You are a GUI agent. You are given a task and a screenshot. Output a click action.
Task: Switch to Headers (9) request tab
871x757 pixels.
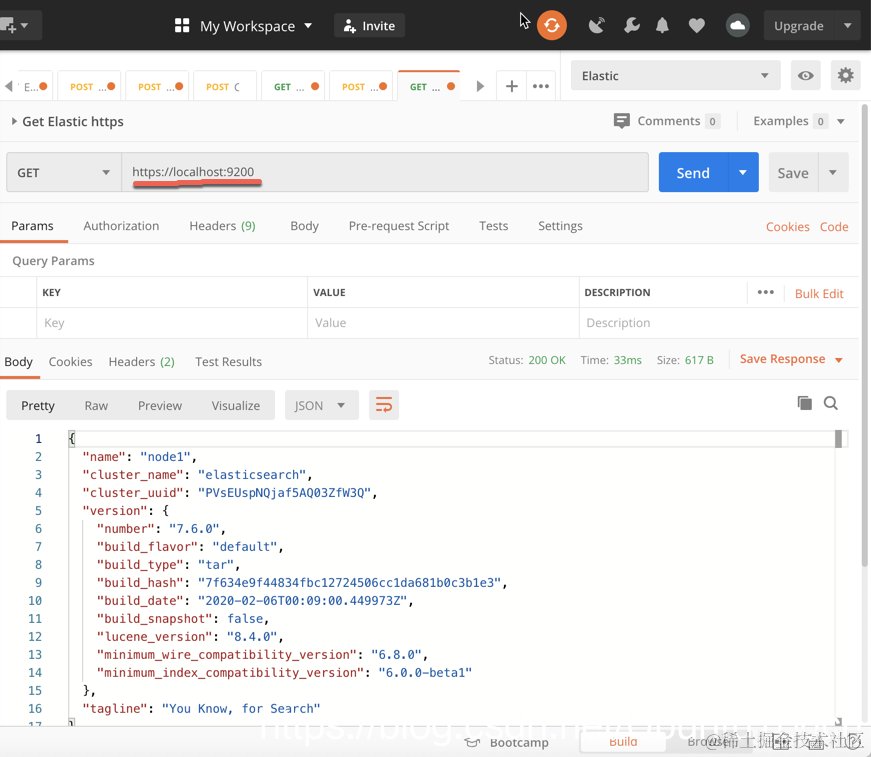(222, 226)
